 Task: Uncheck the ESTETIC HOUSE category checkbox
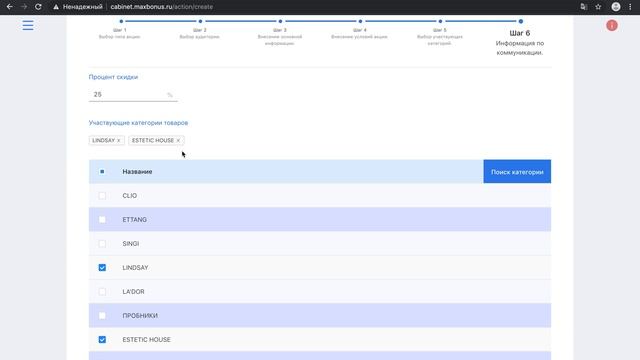(x=102, y=340)
